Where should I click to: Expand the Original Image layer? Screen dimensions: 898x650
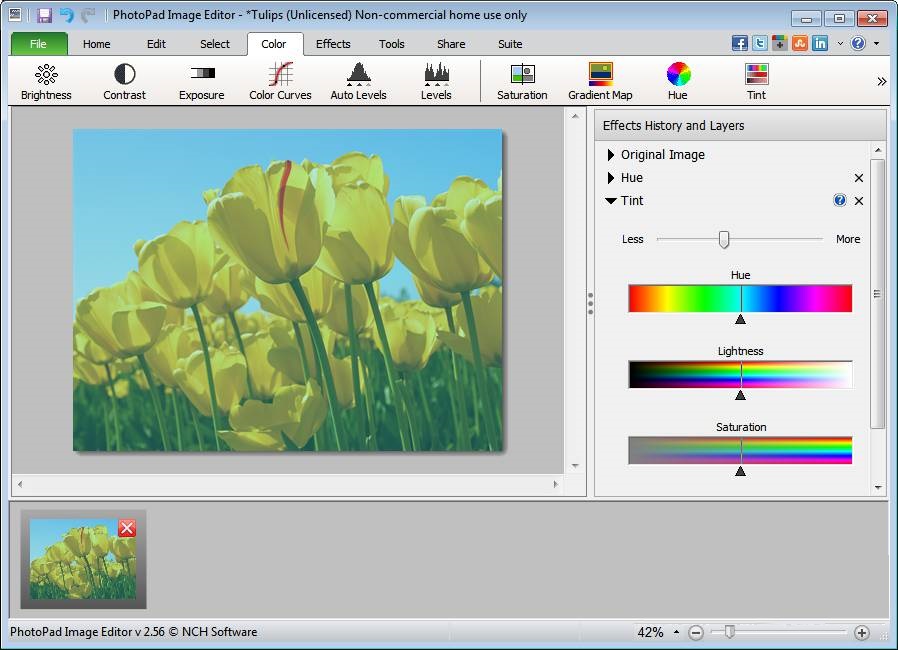pyautogui.click(x=611, y=155)
